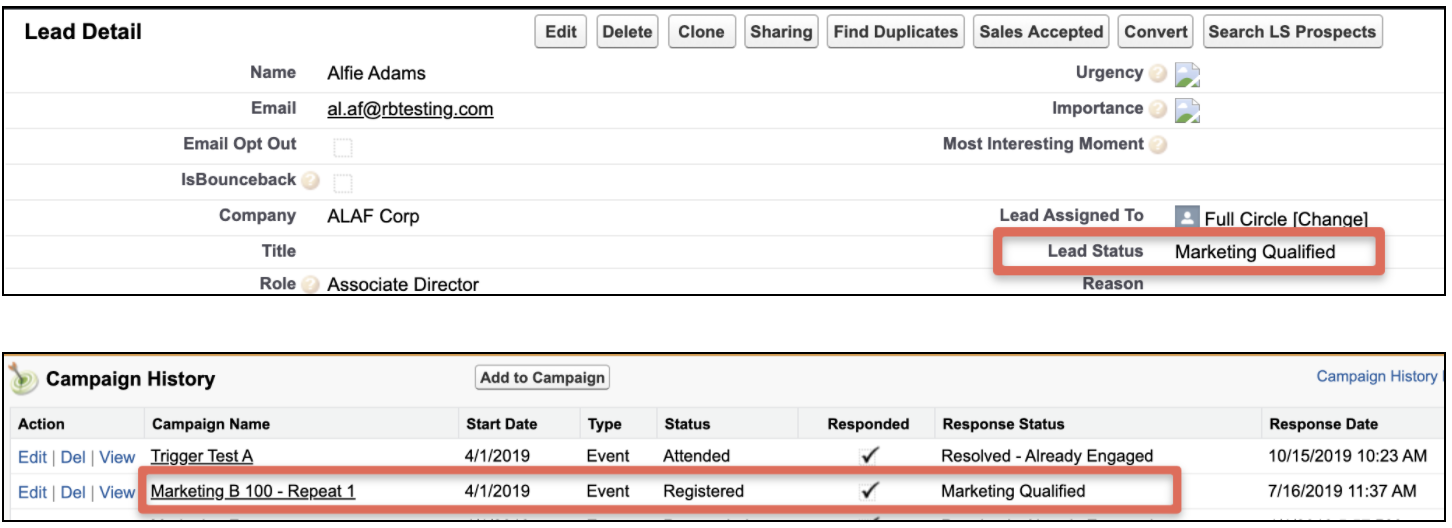This screenshot has height=528, width=1452.
Task: Click the Lead Status value Marketing Qualified
Action: (1255, 252)
